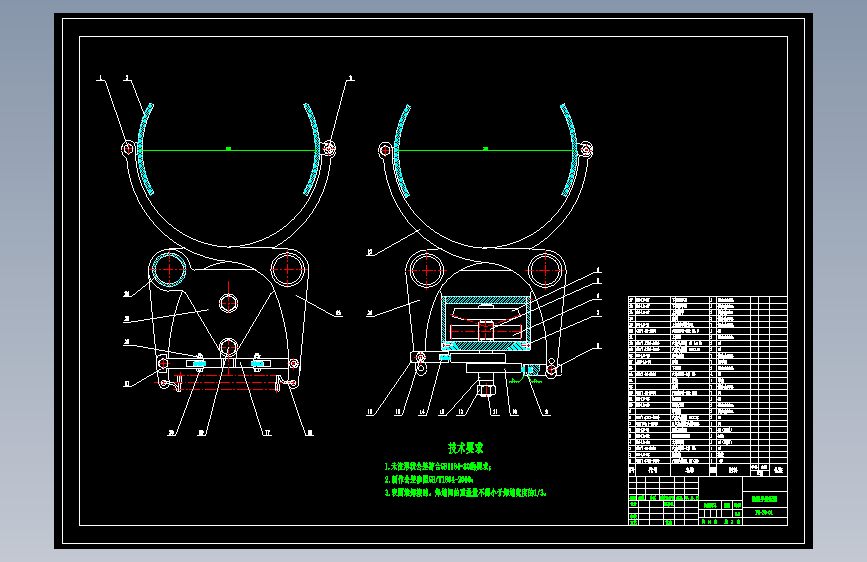Select the cyan hatched housing in right view
Image resolution: width=867 pixels, height=562 pixels.
coord(486,324)
